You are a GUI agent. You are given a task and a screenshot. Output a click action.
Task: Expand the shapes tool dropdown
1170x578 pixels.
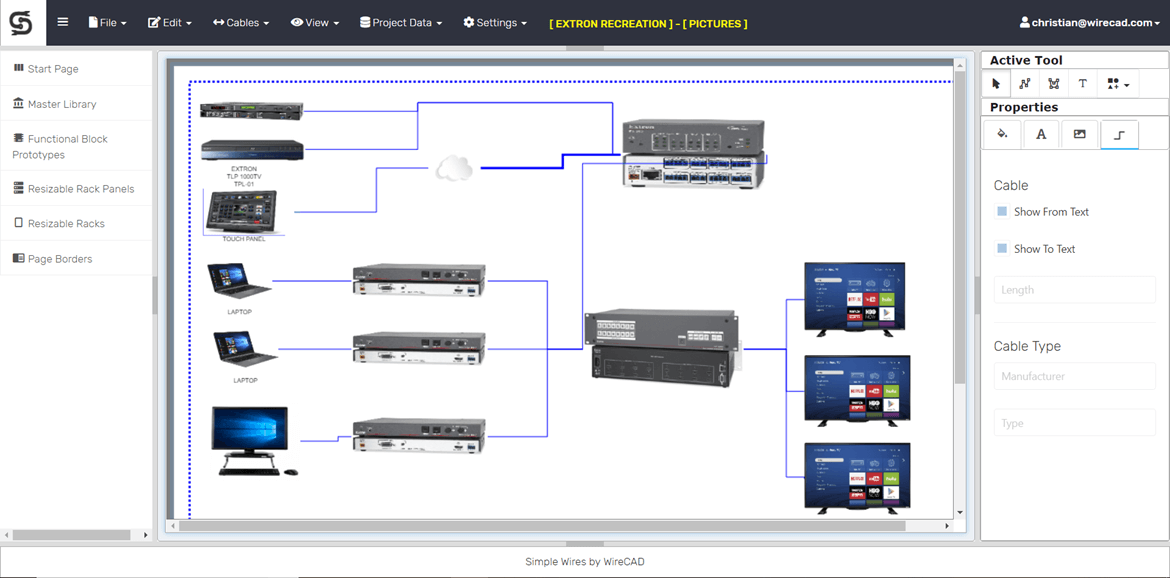1117,83
